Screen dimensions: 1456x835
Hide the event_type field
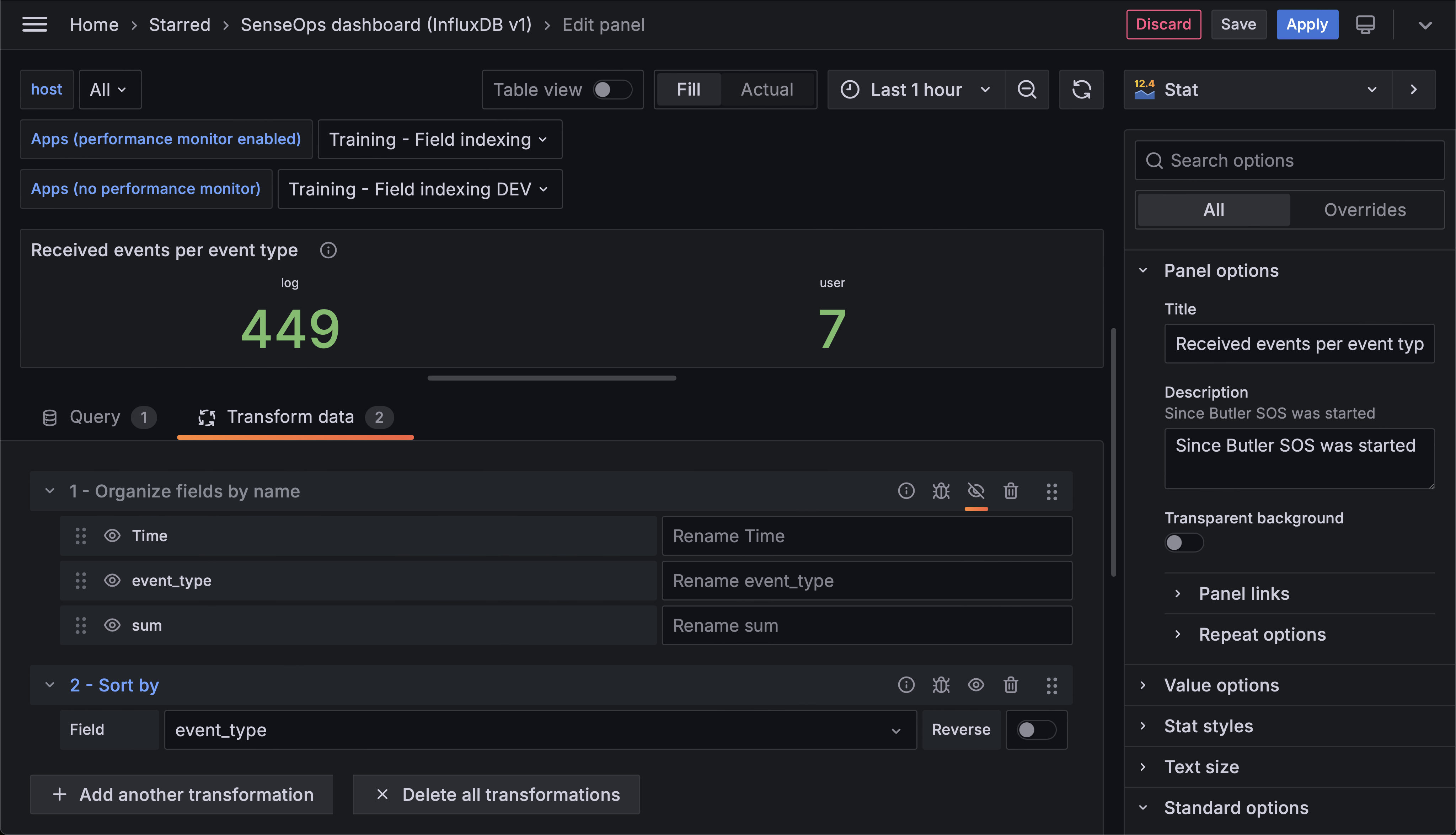pyautogui.click(x=112, y=580)
